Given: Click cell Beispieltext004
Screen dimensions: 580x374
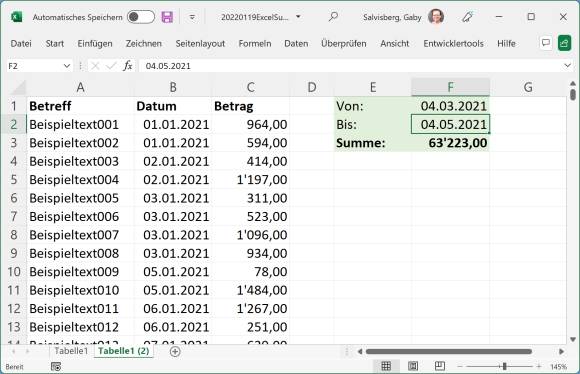Looking at the screenshot, I should click(80, 180).
